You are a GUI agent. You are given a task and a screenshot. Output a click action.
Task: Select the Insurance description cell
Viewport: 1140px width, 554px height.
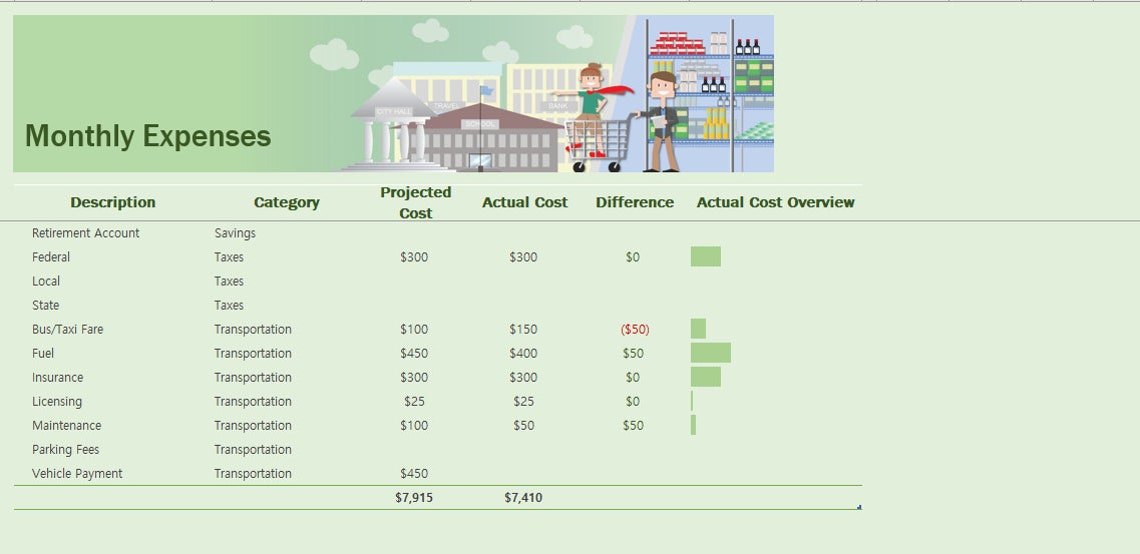[x=57, y=377]
